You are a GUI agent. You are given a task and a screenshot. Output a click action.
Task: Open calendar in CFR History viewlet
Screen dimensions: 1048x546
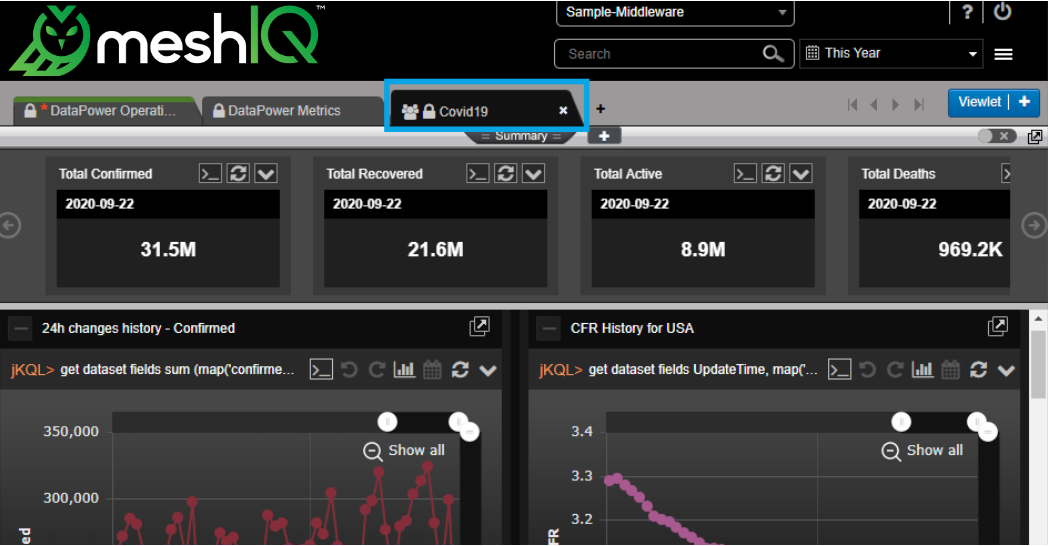[950, 370]
